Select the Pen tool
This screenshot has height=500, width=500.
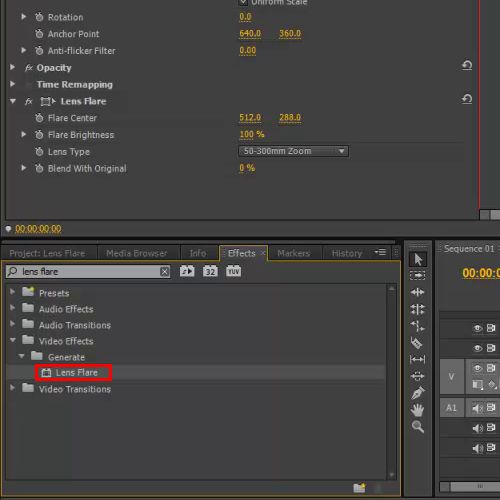417,393
